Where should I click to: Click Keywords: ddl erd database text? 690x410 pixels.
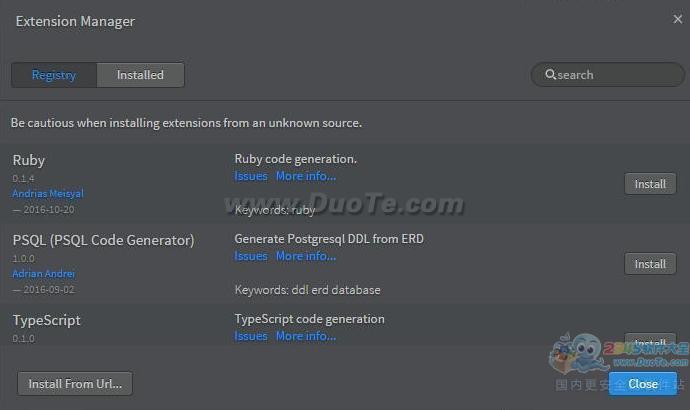[308, 290]
